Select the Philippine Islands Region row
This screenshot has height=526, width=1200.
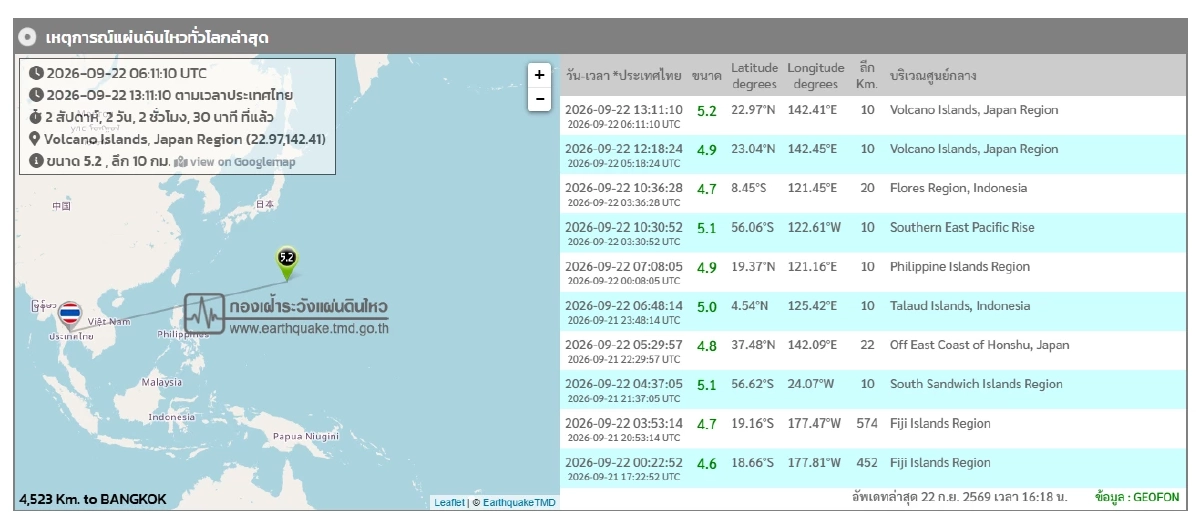(871, 272)
